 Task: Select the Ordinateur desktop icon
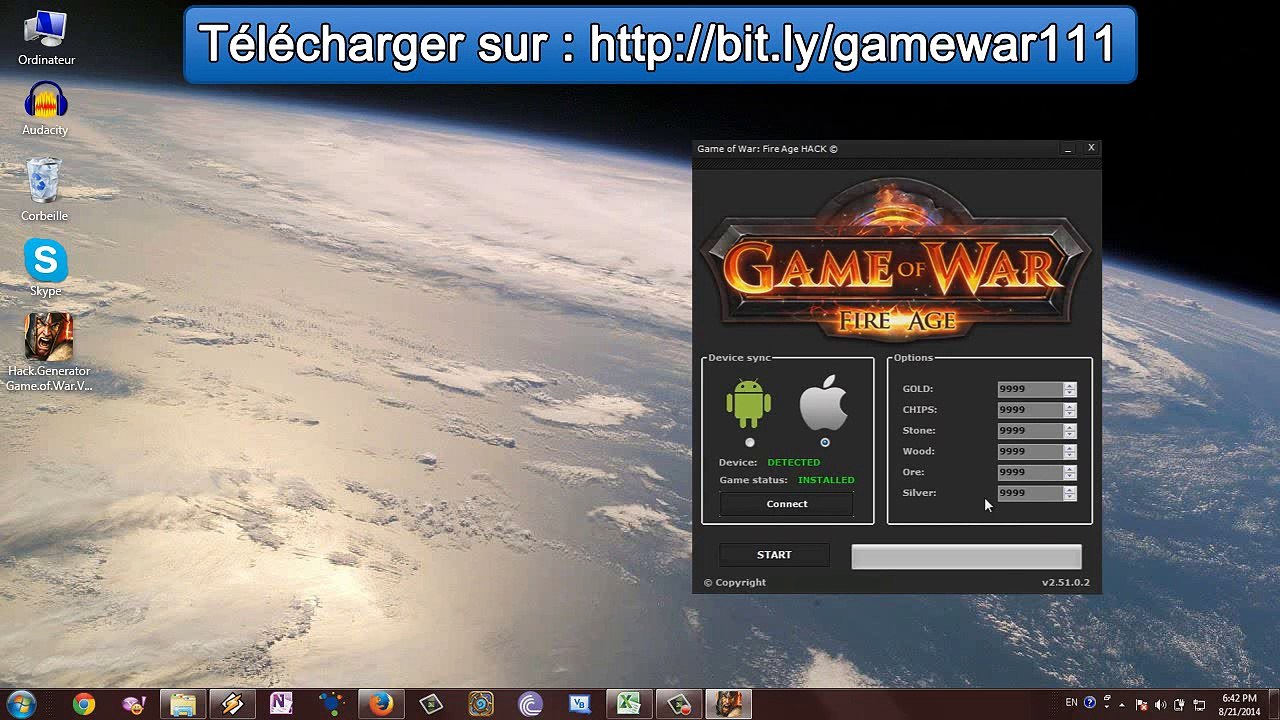46,38
